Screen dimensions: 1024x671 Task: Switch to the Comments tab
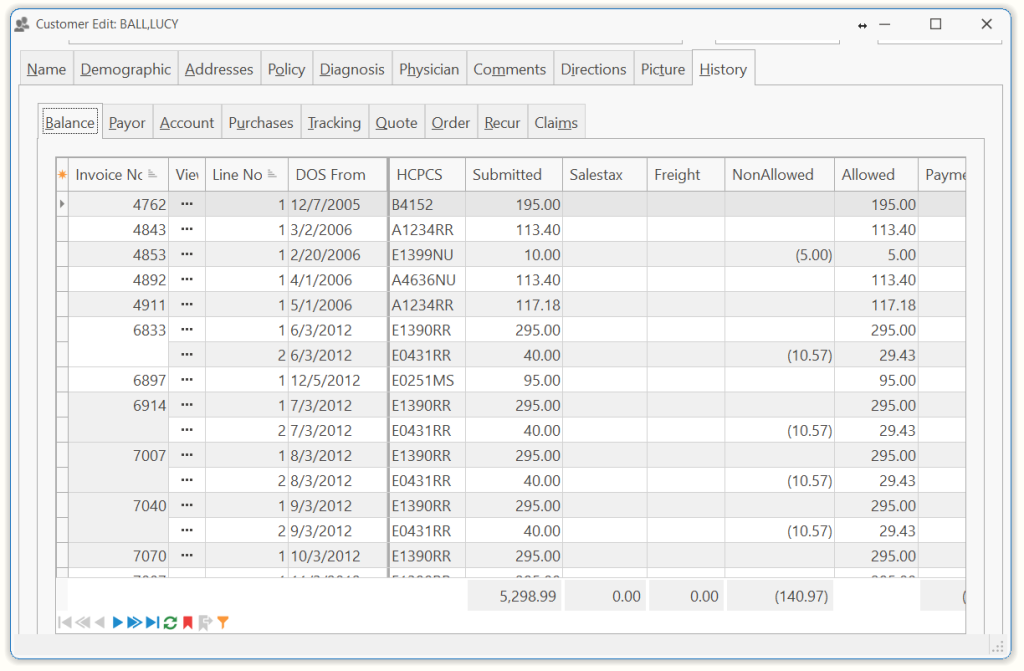tap(509, 69)
